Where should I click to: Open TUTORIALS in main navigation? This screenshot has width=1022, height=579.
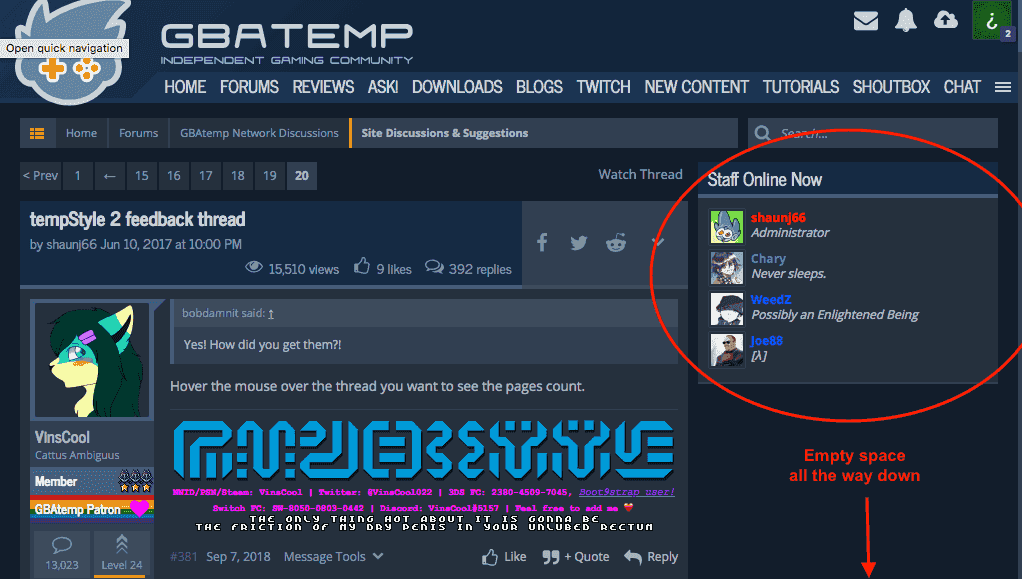[801, 87]
